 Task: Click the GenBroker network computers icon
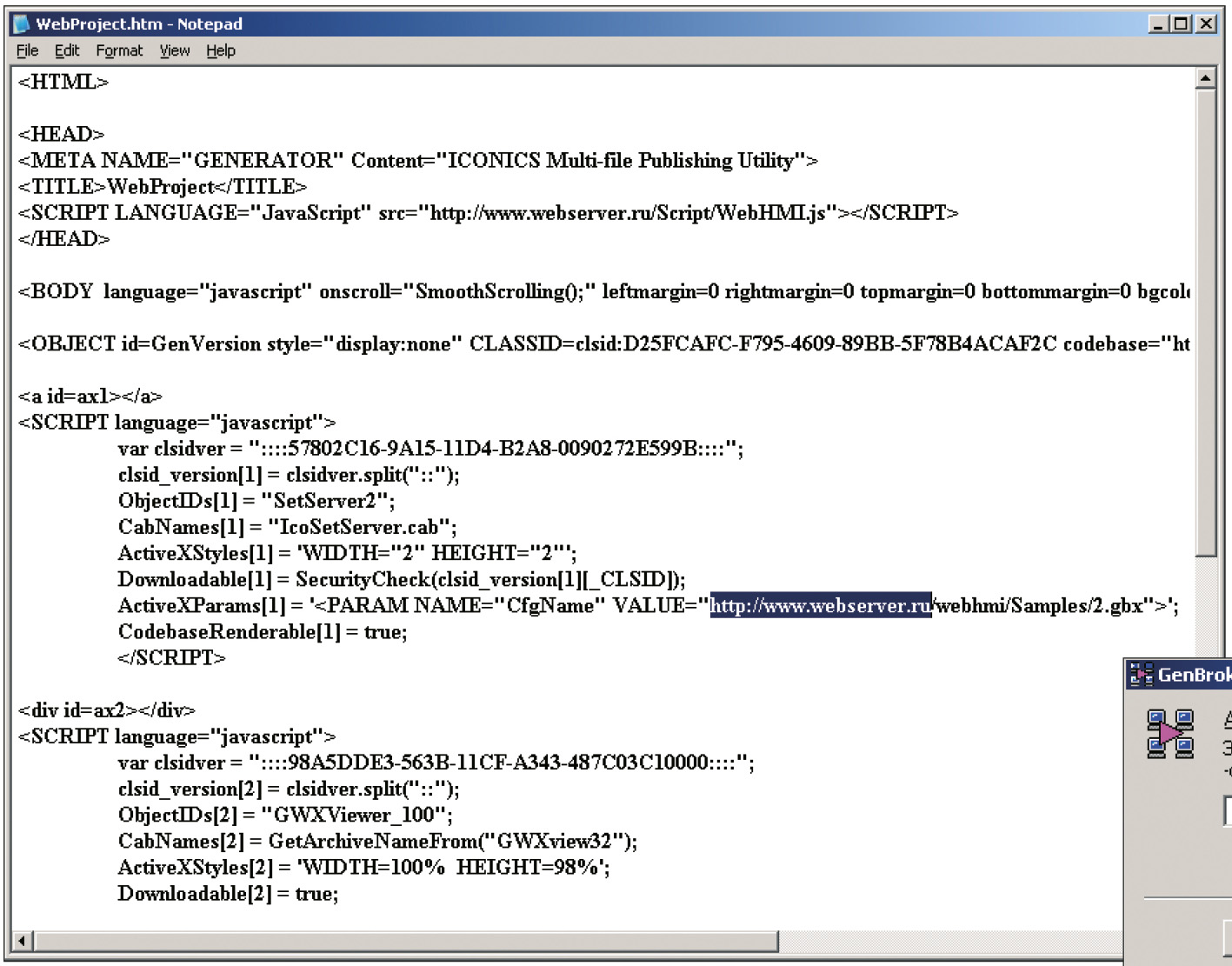point(1170,734)
